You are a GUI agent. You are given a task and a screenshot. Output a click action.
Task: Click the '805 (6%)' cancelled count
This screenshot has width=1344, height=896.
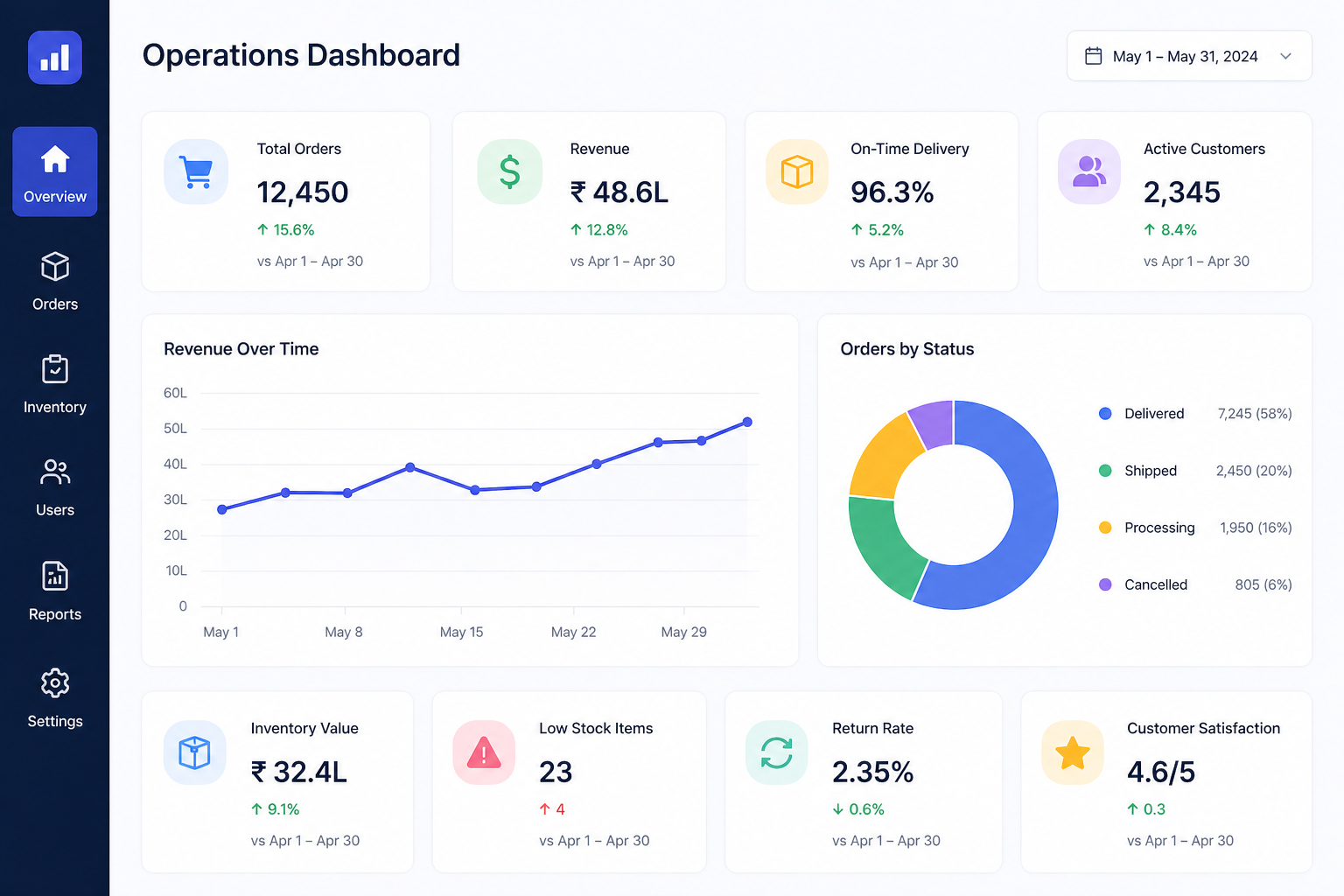tap(1263, 584)
